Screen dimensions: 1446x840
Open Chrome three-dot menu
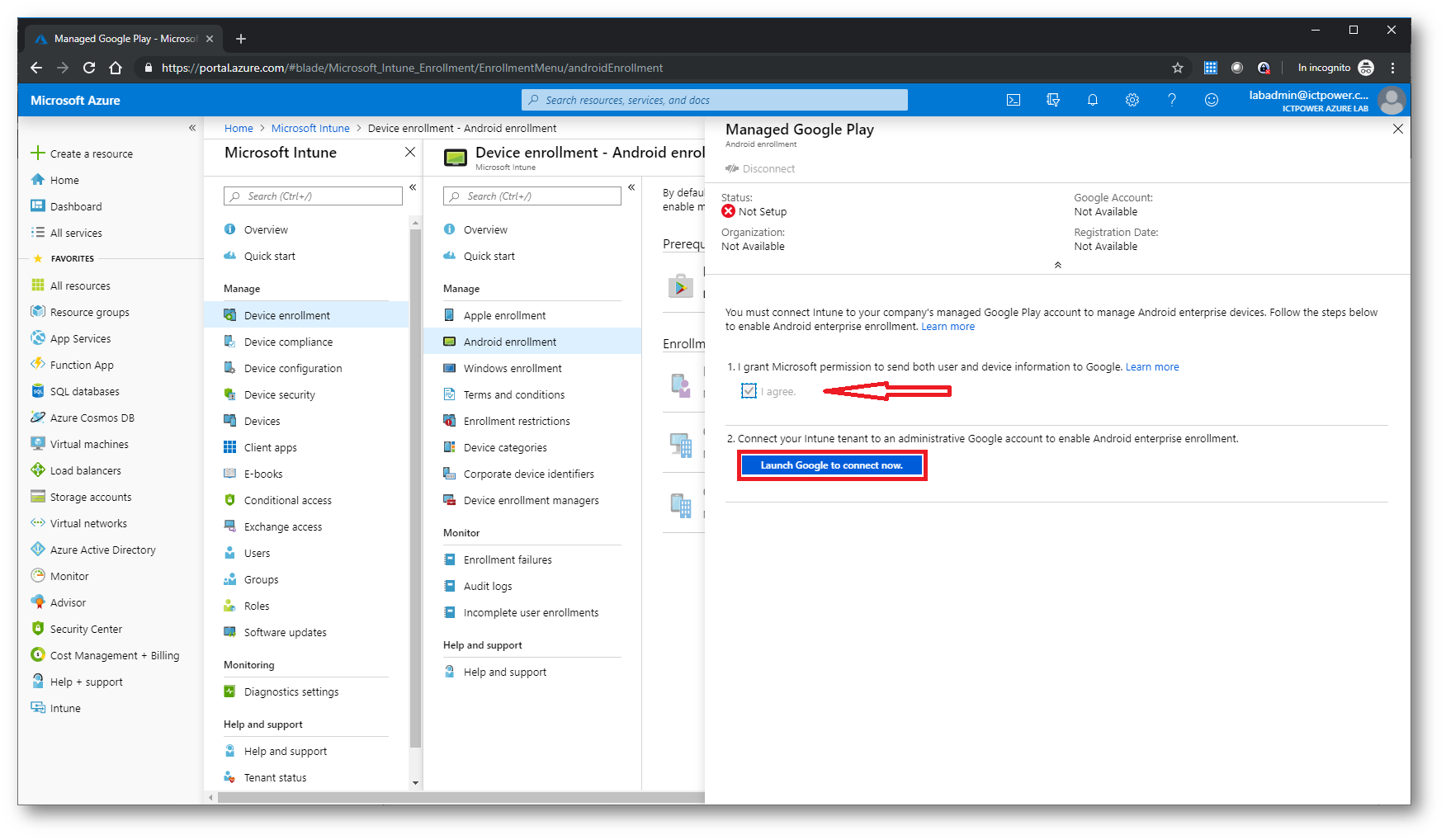1392,68
